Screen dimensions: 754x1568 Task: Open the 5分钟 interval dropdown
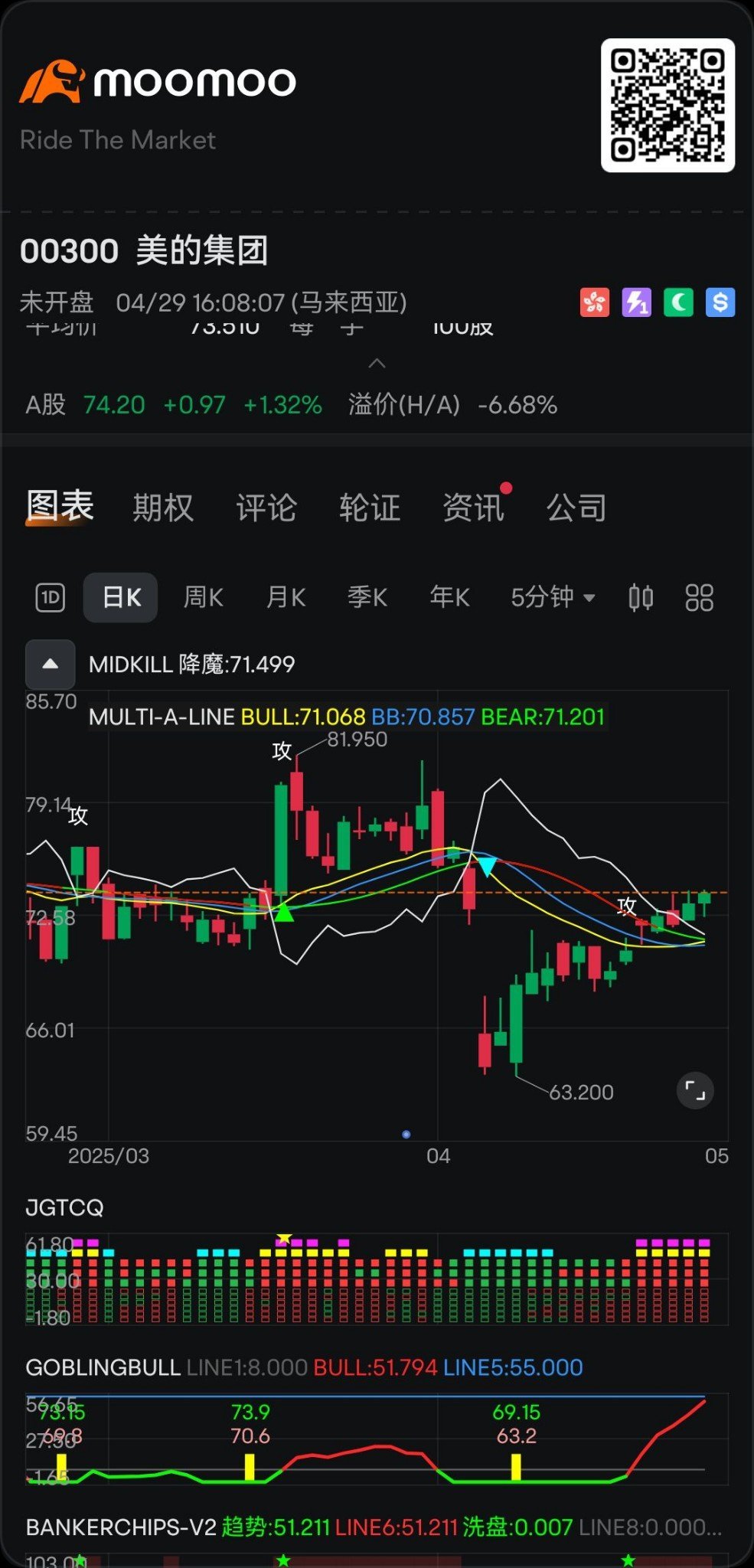click(553, 597)
